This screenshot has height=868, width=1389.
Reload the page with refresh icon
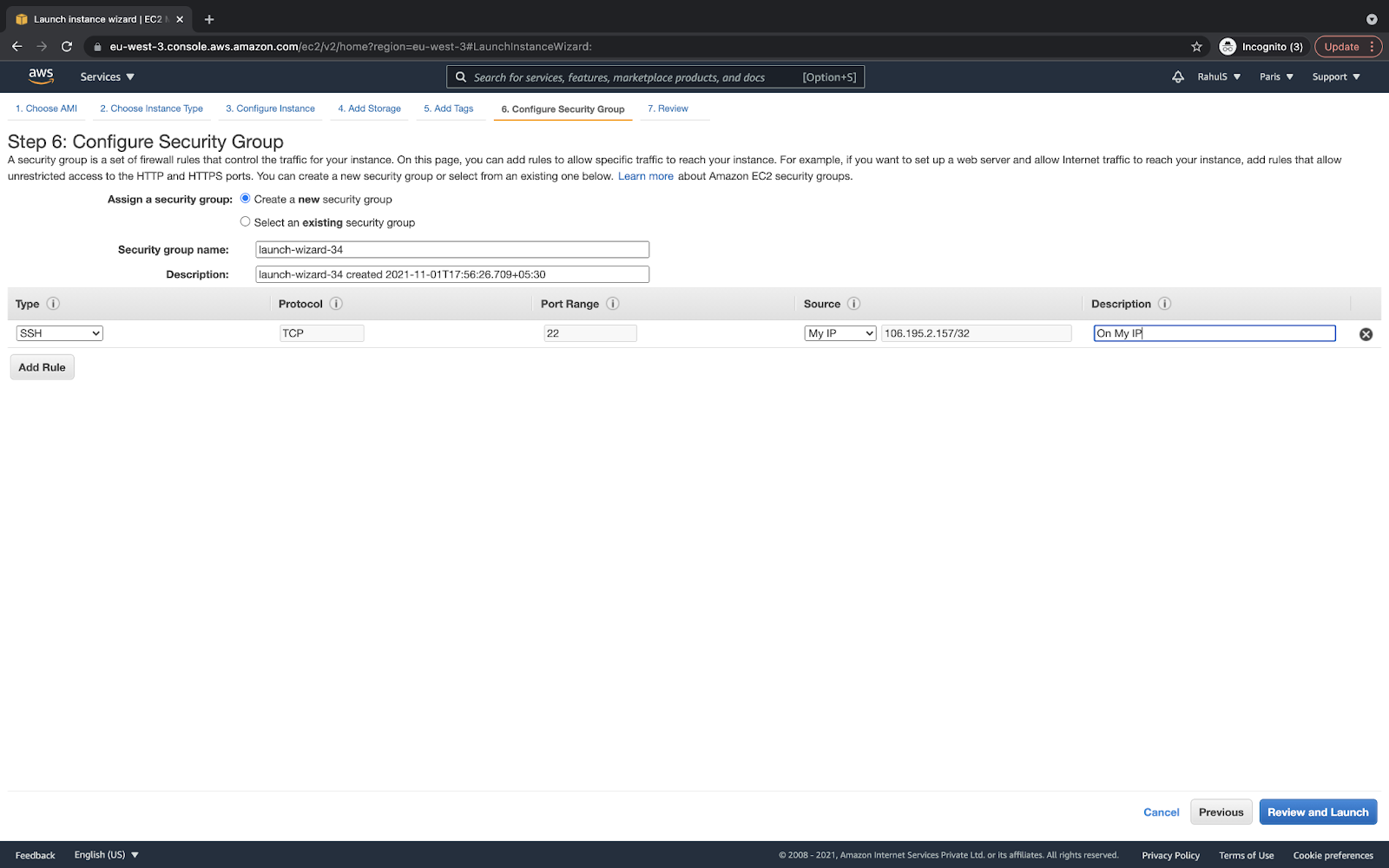click(67, 47)
